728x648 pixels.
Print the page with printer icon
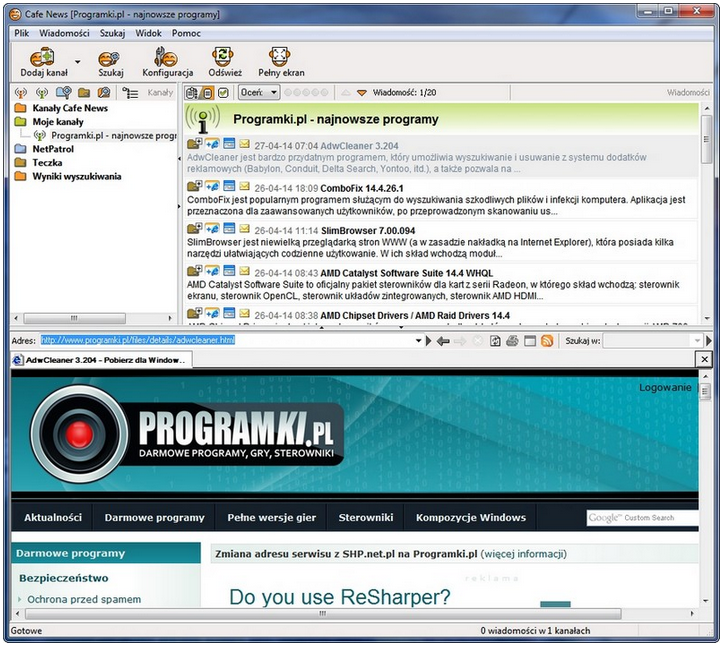[x=512, y=341]
